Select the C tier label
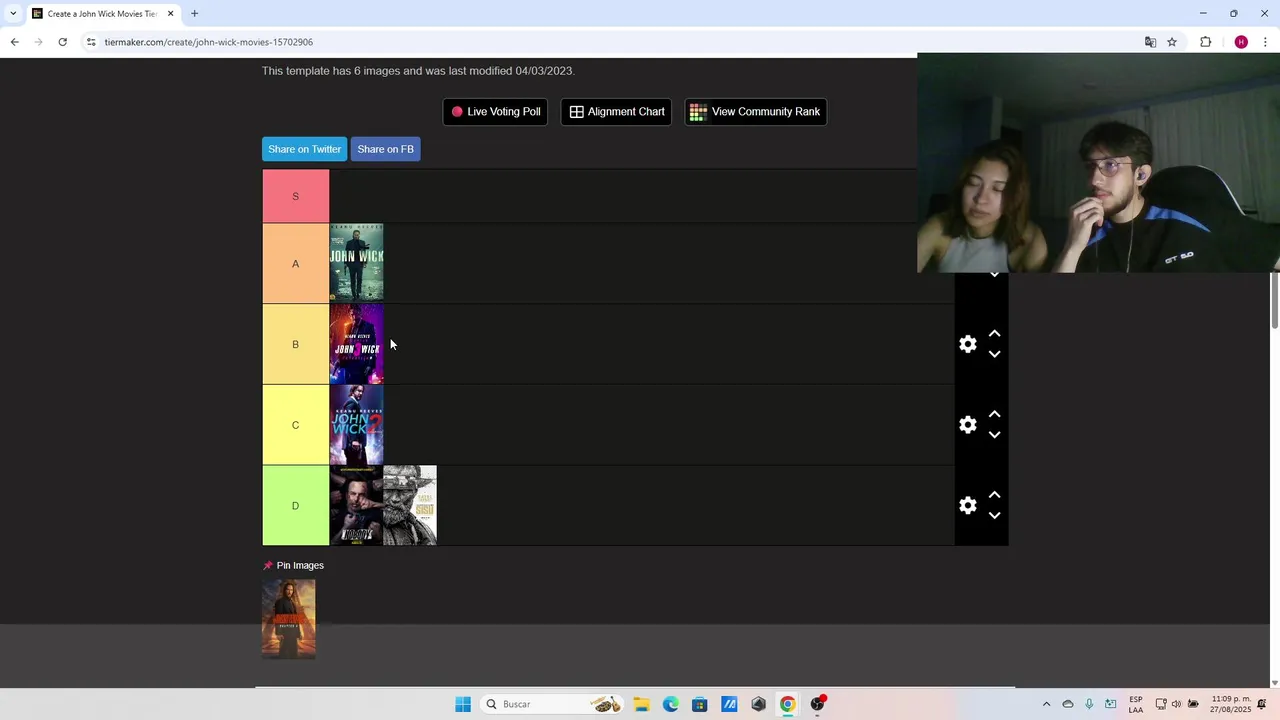1280x720 pixels. pyautogui.click(x=295, y=425)
